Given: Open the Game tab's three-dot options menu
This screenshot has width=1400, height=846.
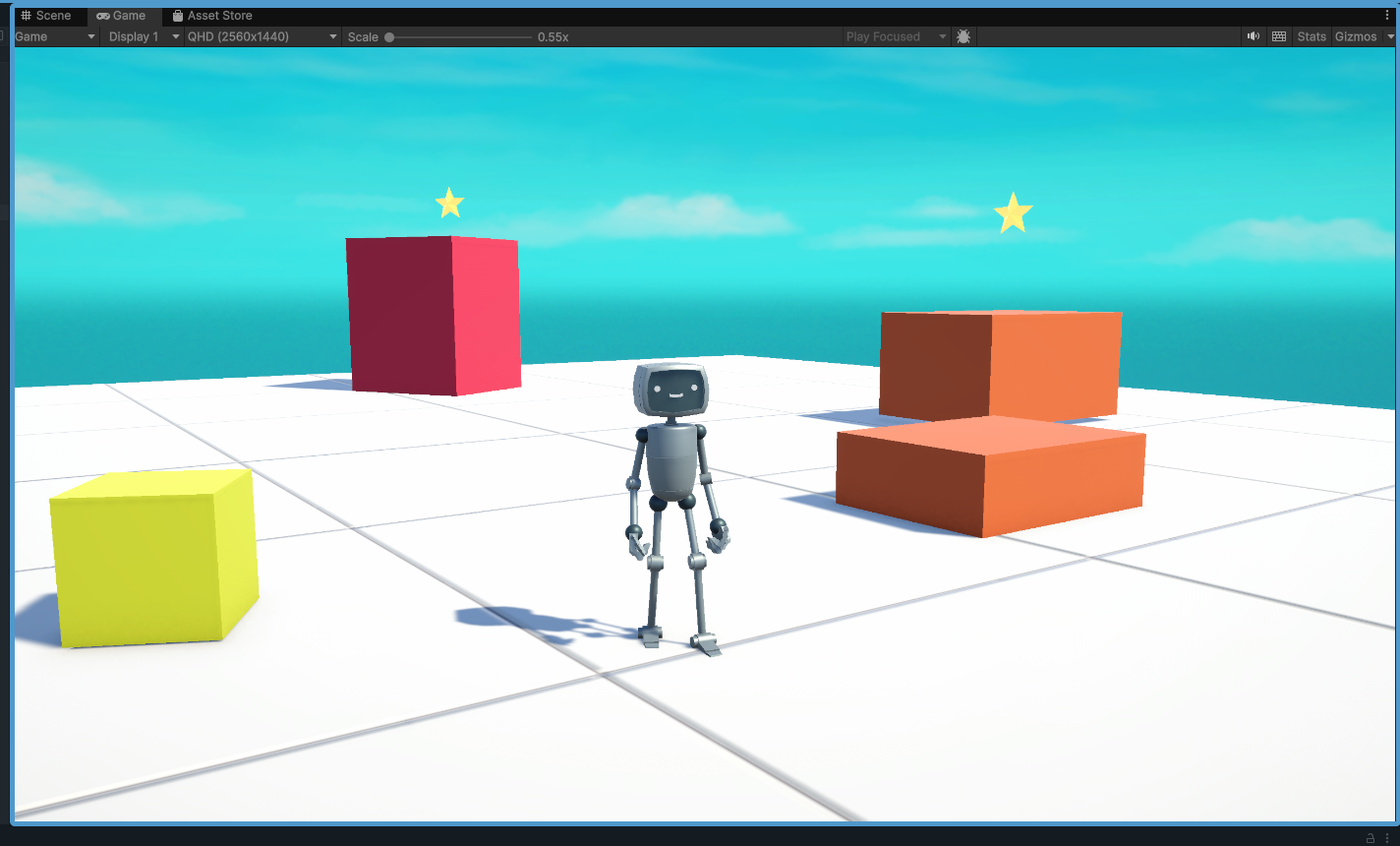Looking at the screenshot, I should point(1387,16).
